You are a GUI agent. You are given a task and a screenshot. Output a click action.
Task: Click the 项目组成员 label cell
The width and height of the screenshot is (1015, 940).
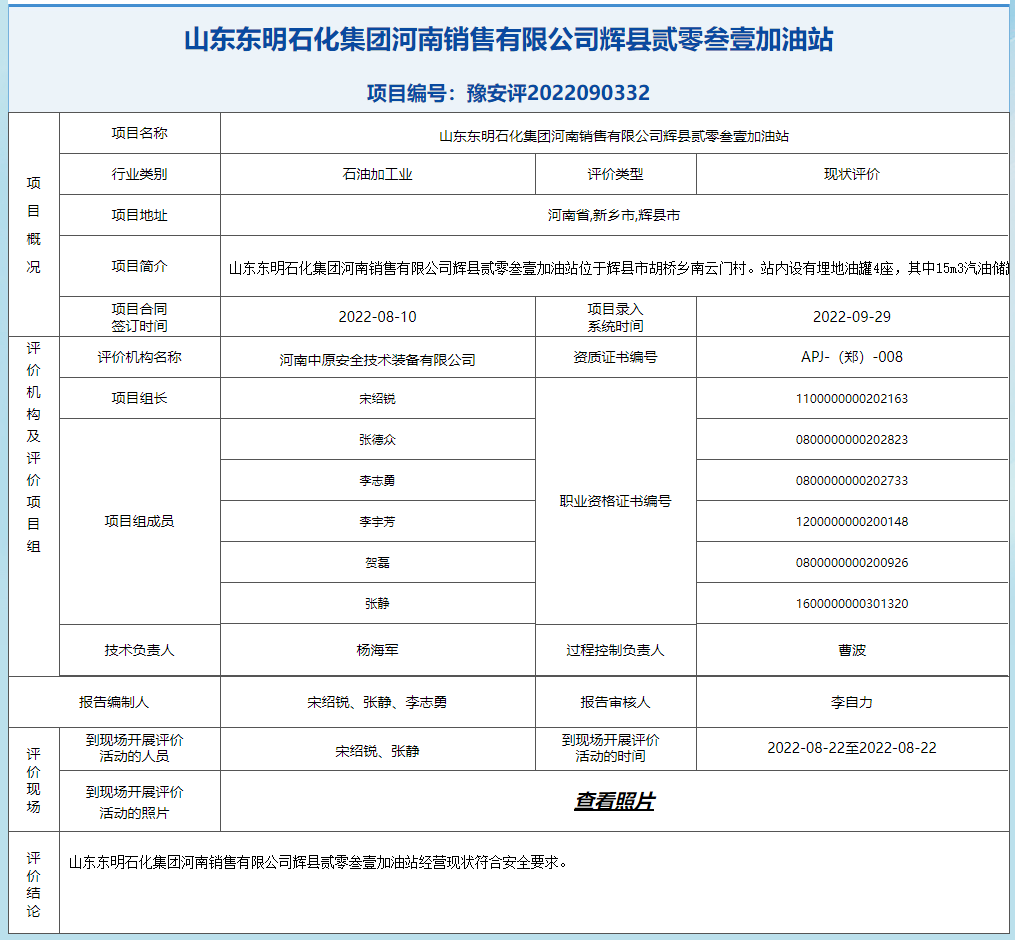coord(140,521)
